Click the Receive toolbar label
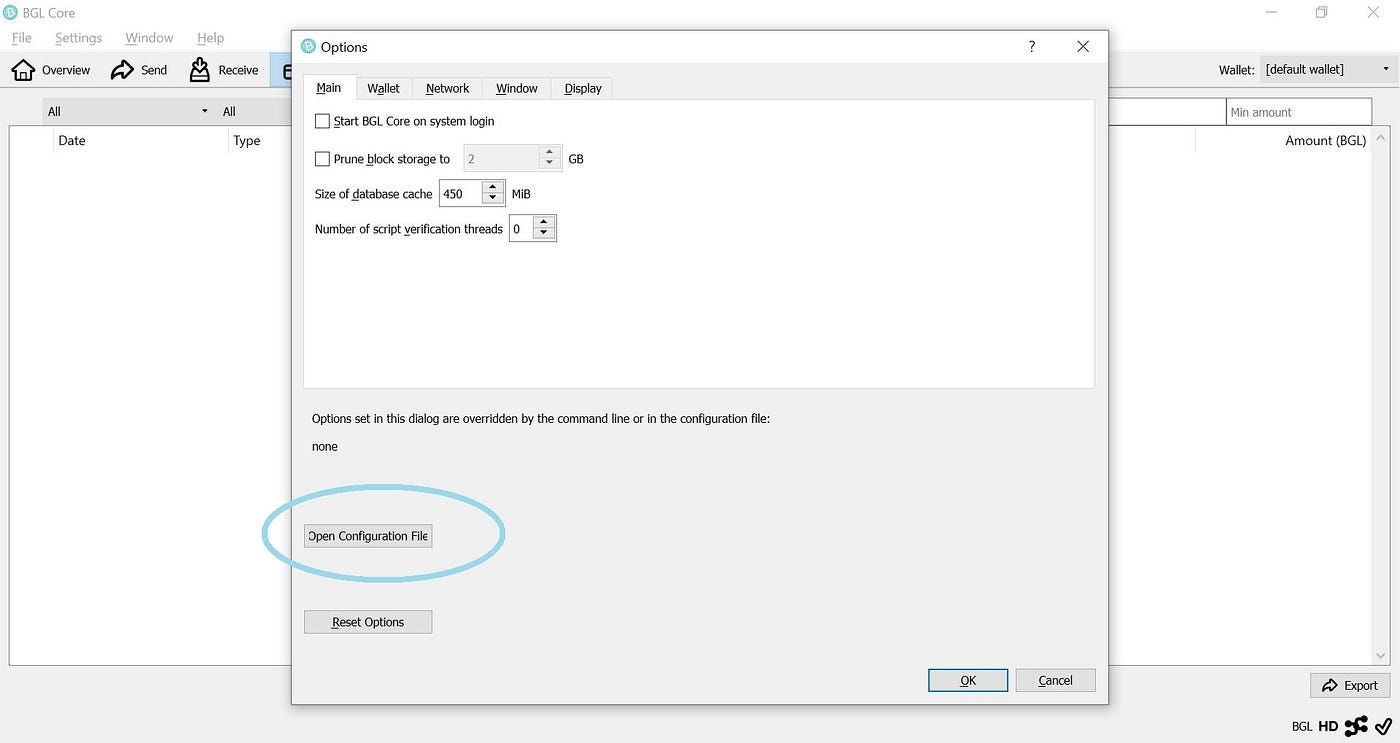This screenshot has width=1400, height=743. [238, 70]
